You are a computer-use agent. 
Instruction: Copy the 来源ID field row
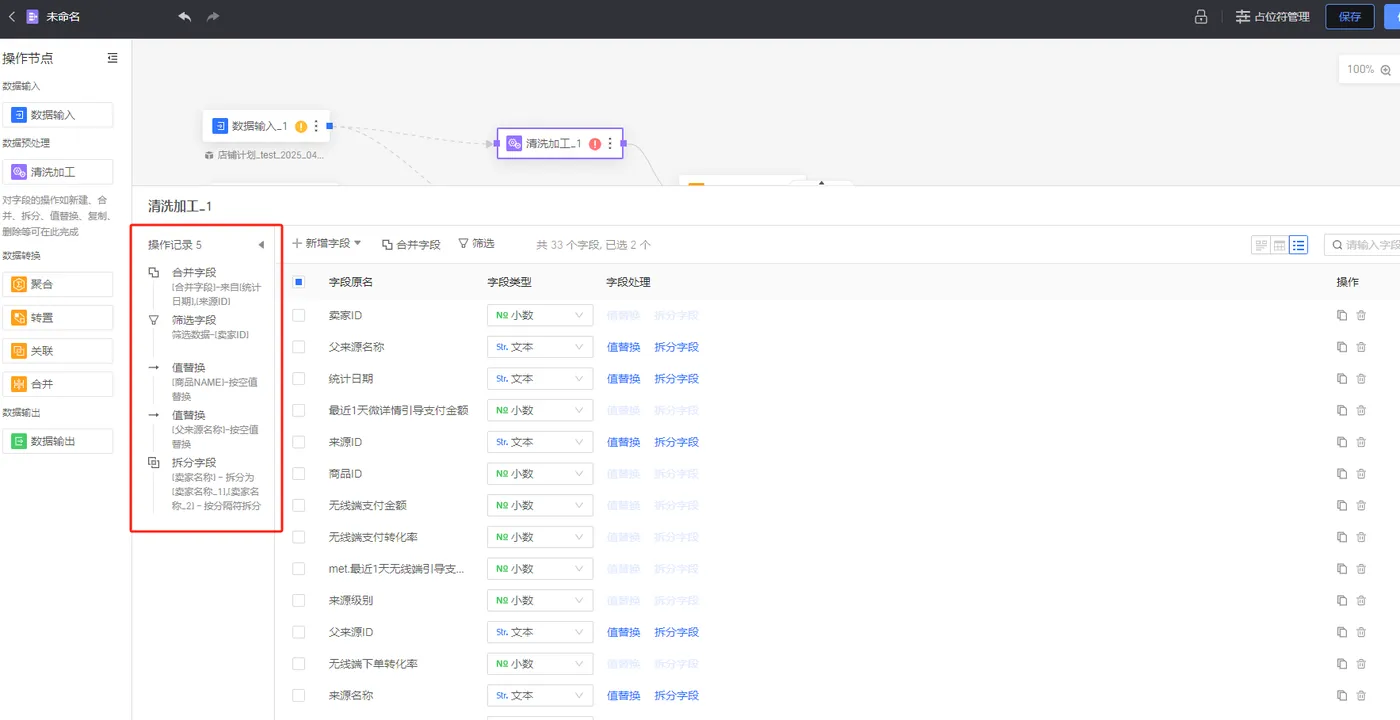coord(1342,442)
